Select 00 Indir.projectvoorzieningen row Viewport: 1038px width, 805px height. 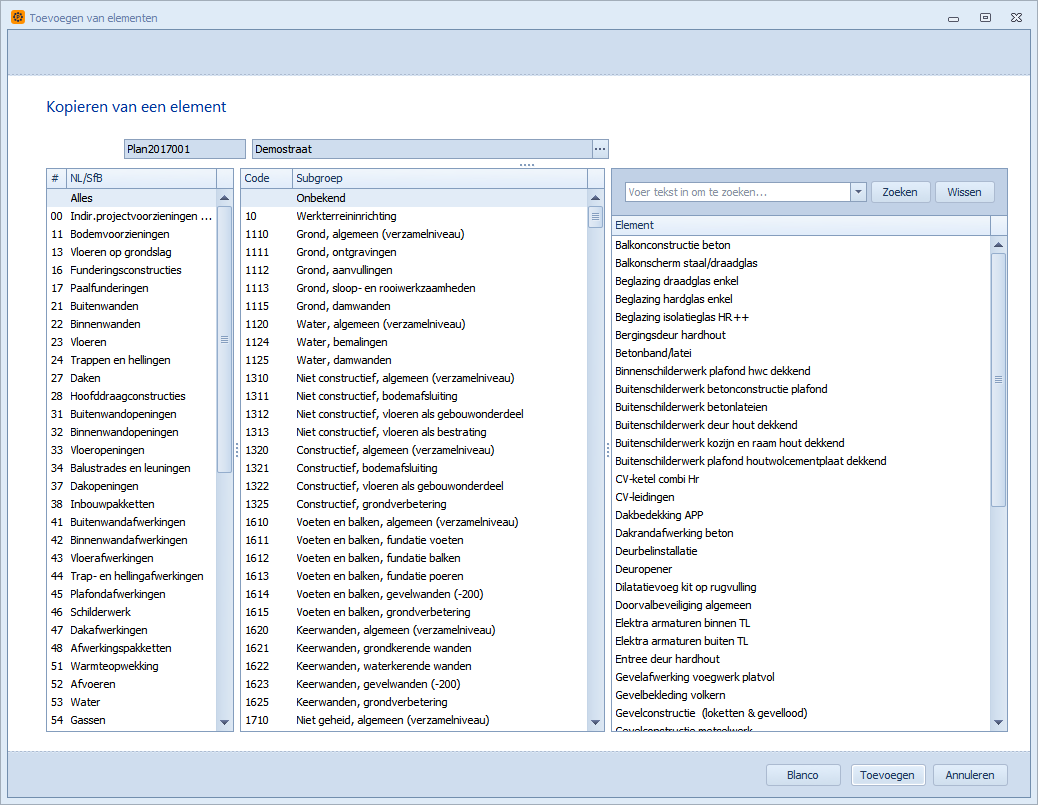[x=132, y=216]
